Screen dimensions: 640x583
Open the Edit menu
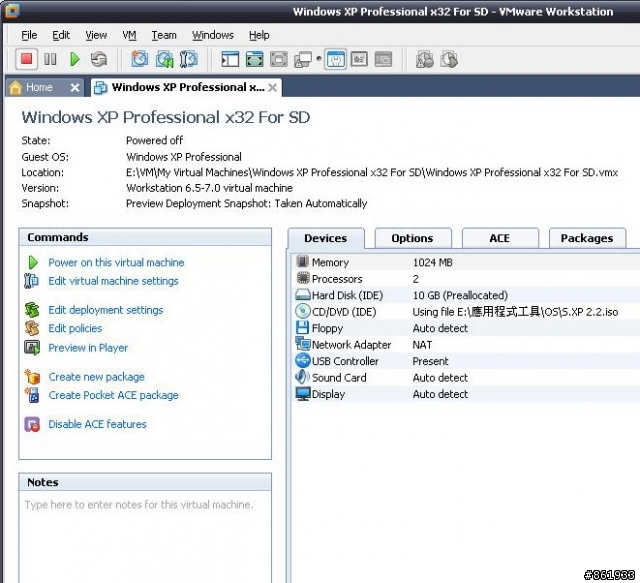tap(61, 35)
